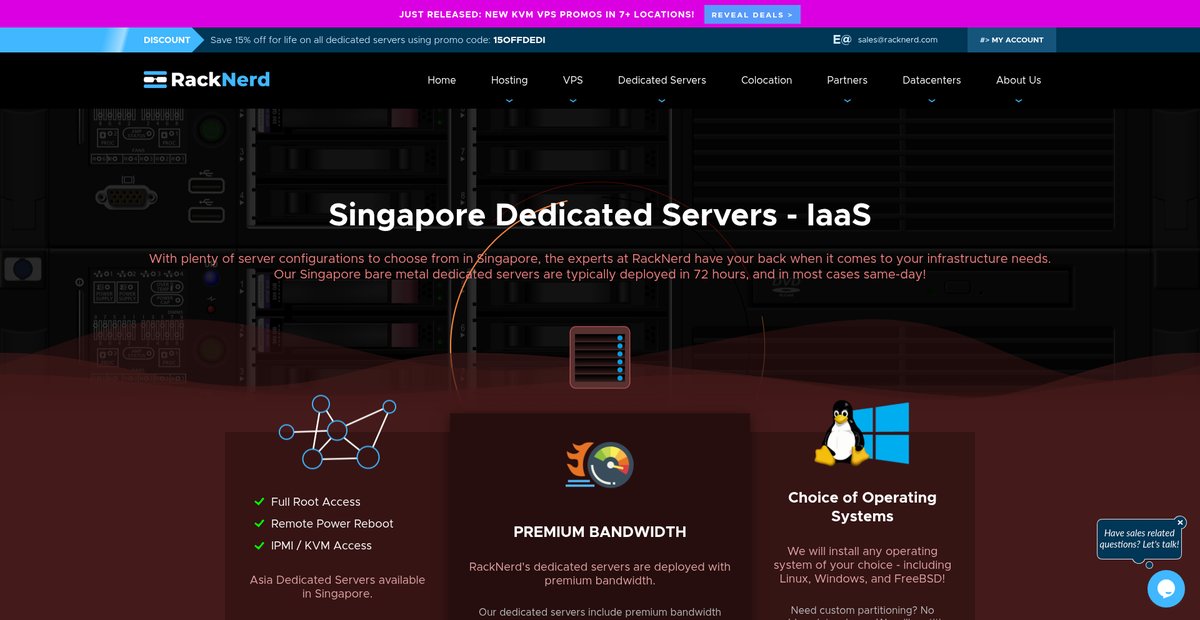Click the email icon beside sales address
1200x620 pixels.
point(842,40)
